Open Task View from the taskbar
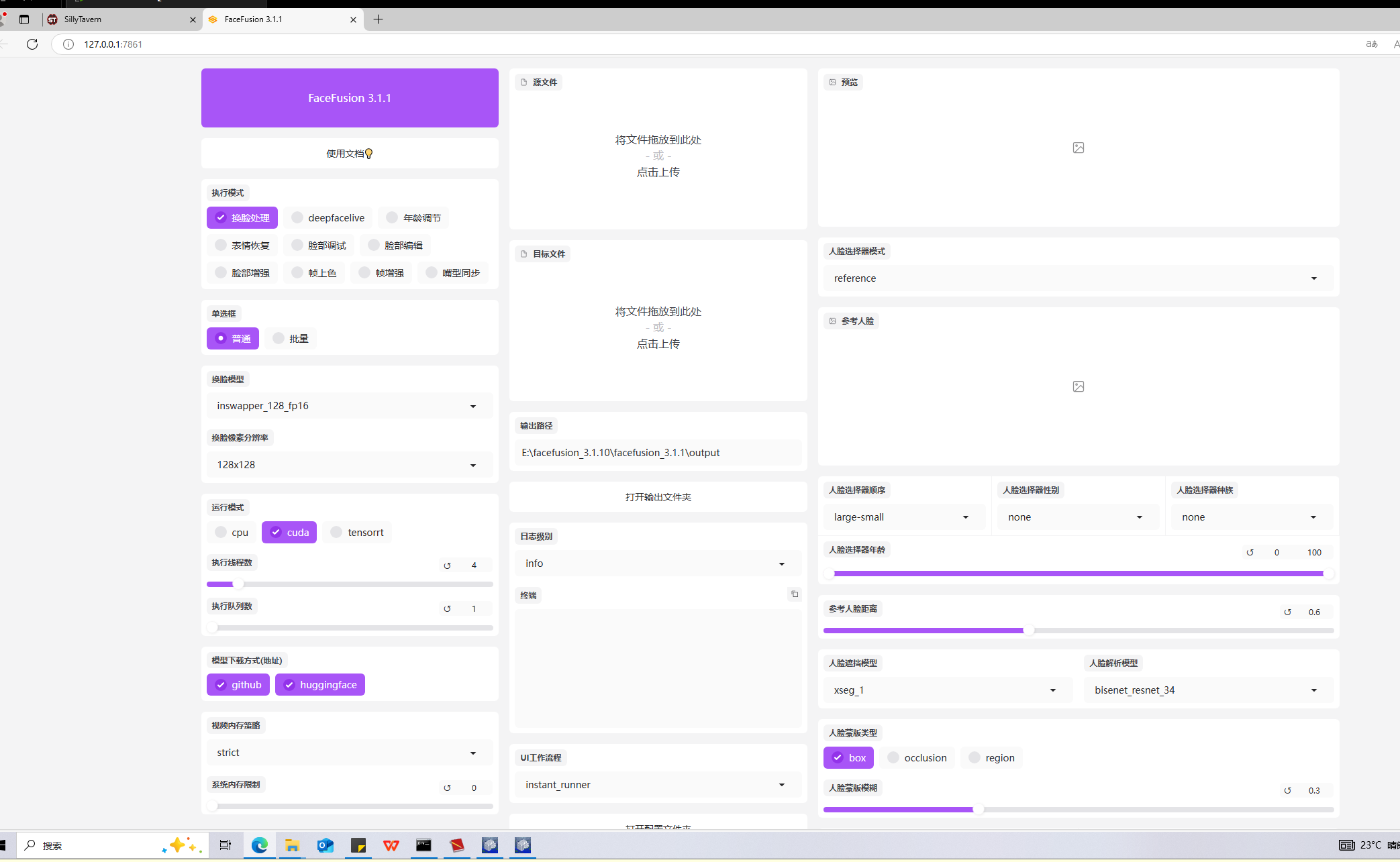The height and width of the screenshot is (862, 1400). coord(226,845)
